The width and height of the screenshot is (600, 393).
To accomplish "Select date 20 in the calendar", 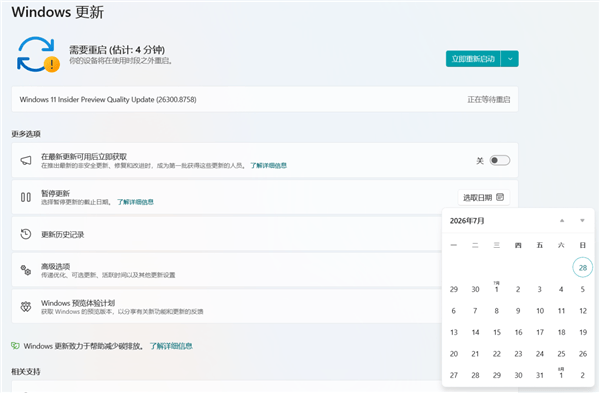I will click(x=453, y=354).
